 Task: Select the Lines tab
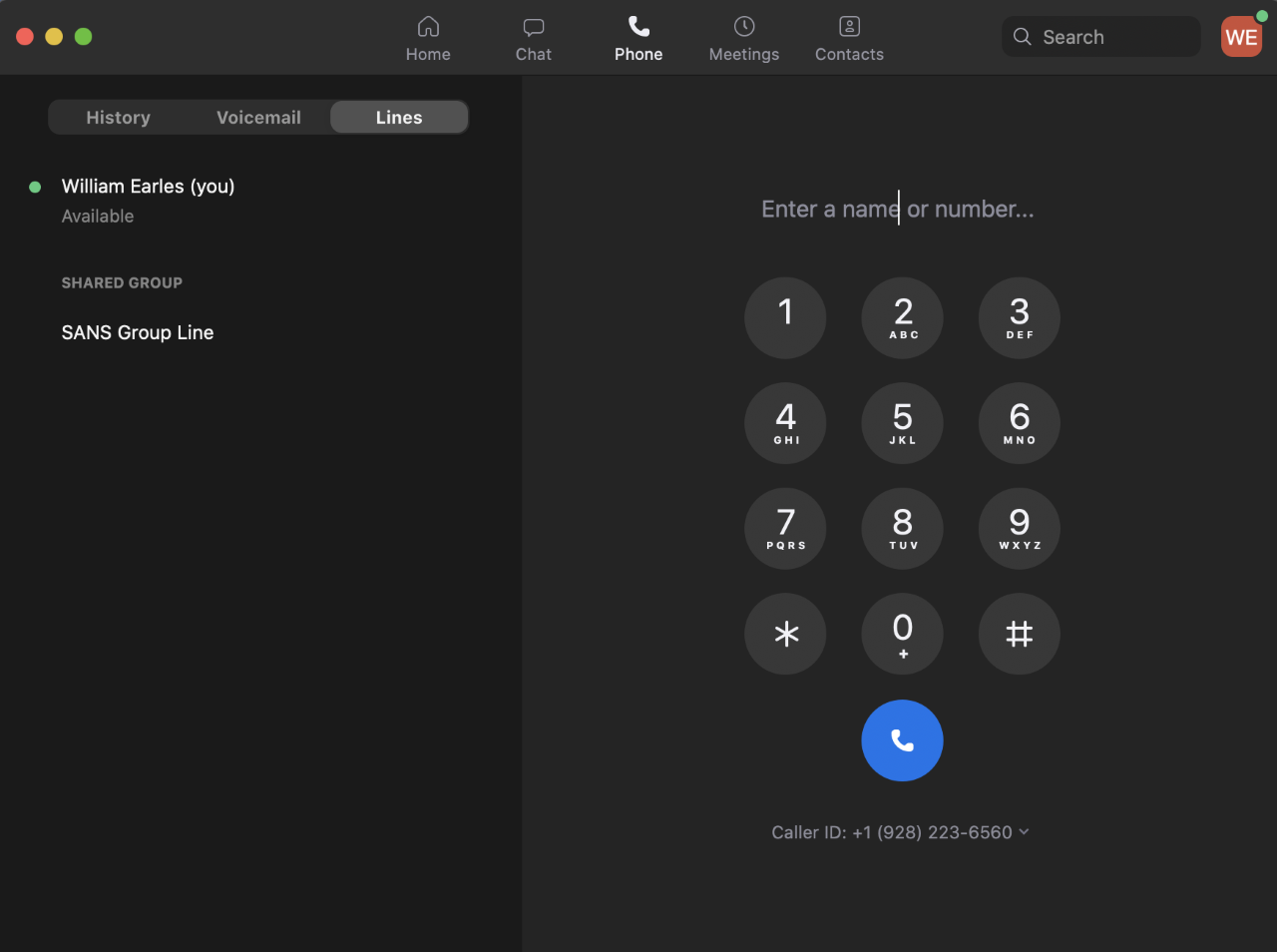point(398,117)
